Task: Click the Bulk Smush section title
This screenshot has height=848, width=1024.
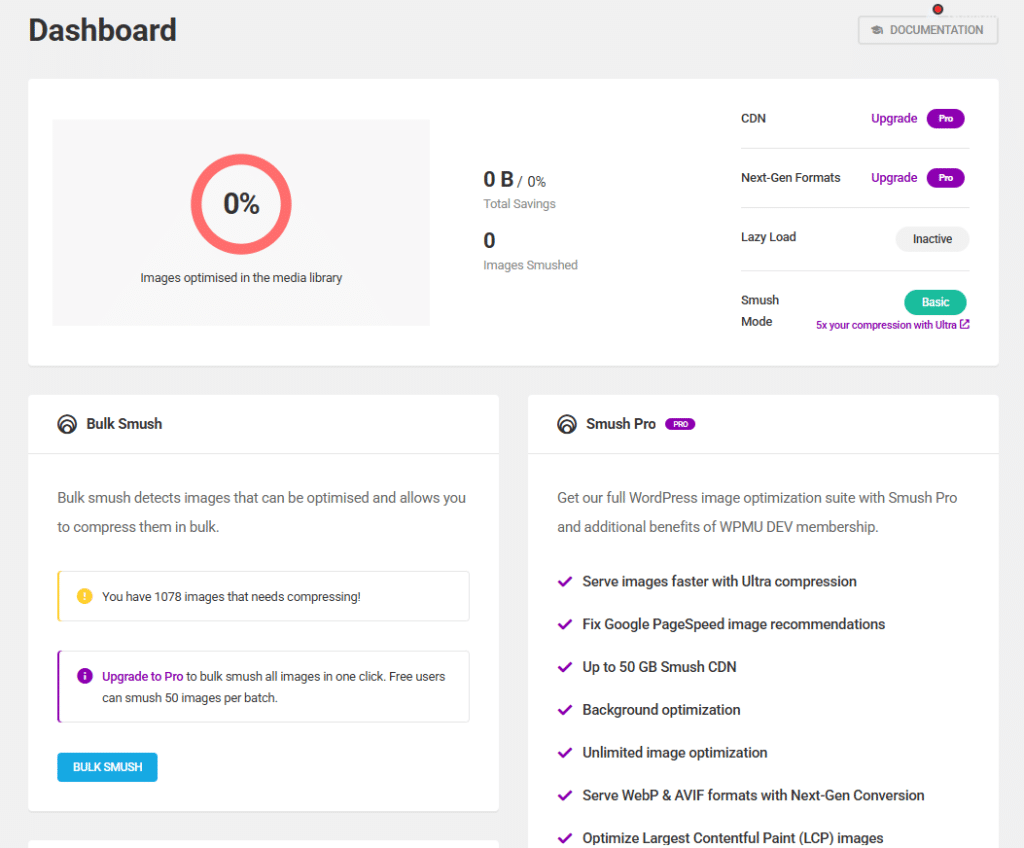Action: coord(124,424)
